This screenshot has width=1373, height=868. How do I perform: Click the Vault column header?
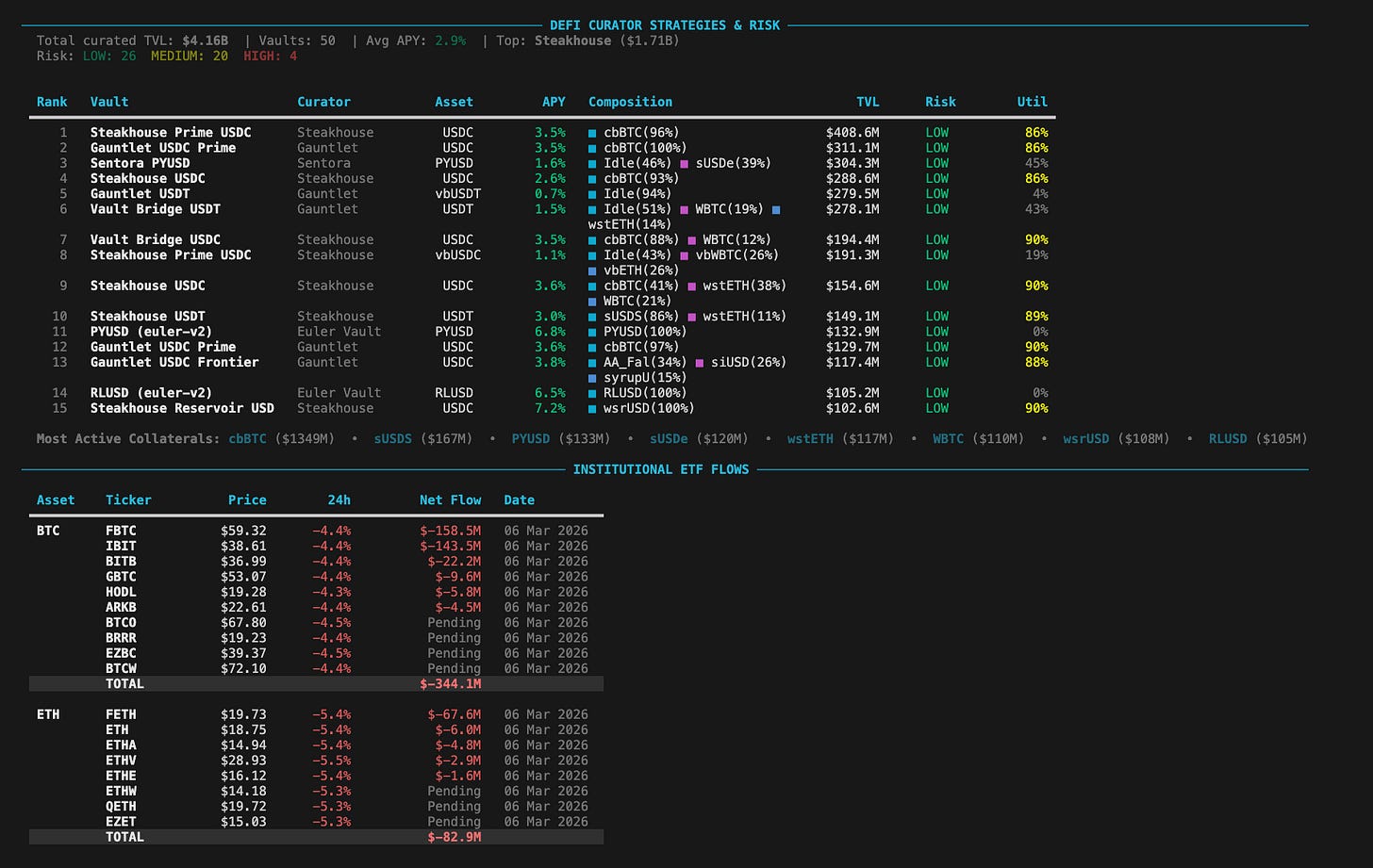109,102
